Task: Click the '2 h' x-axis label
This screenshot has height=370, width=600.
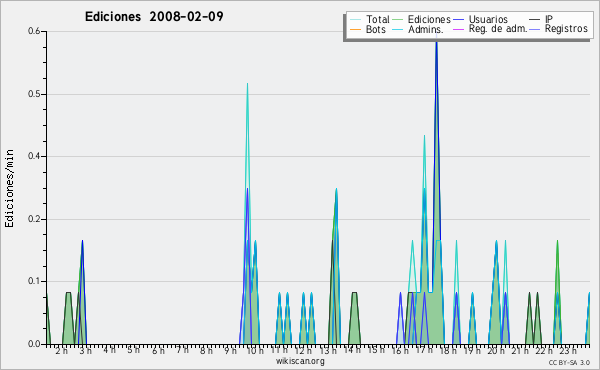Action: [x=62, y=350]
